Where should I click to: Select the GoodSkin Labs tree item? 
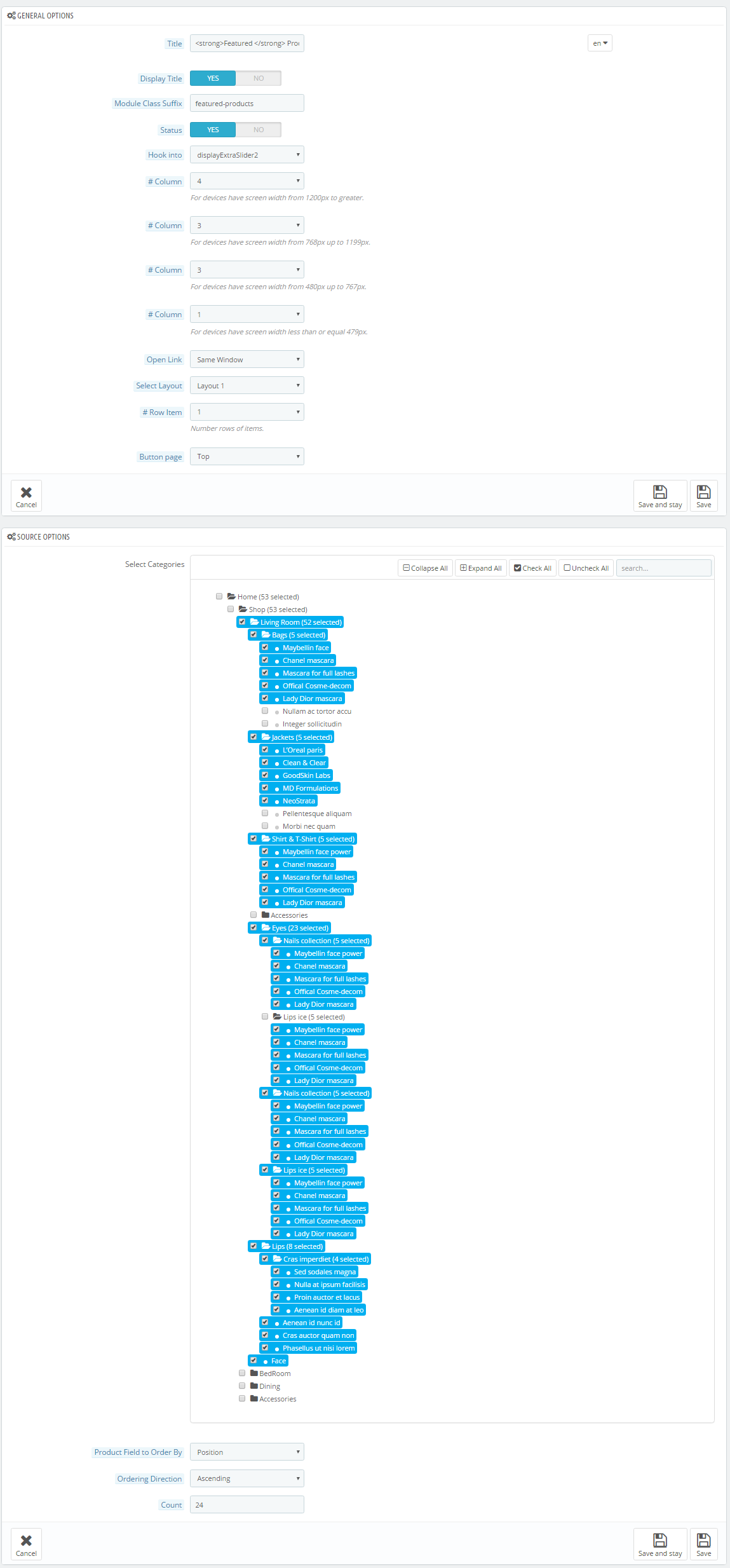pos(306,775)
